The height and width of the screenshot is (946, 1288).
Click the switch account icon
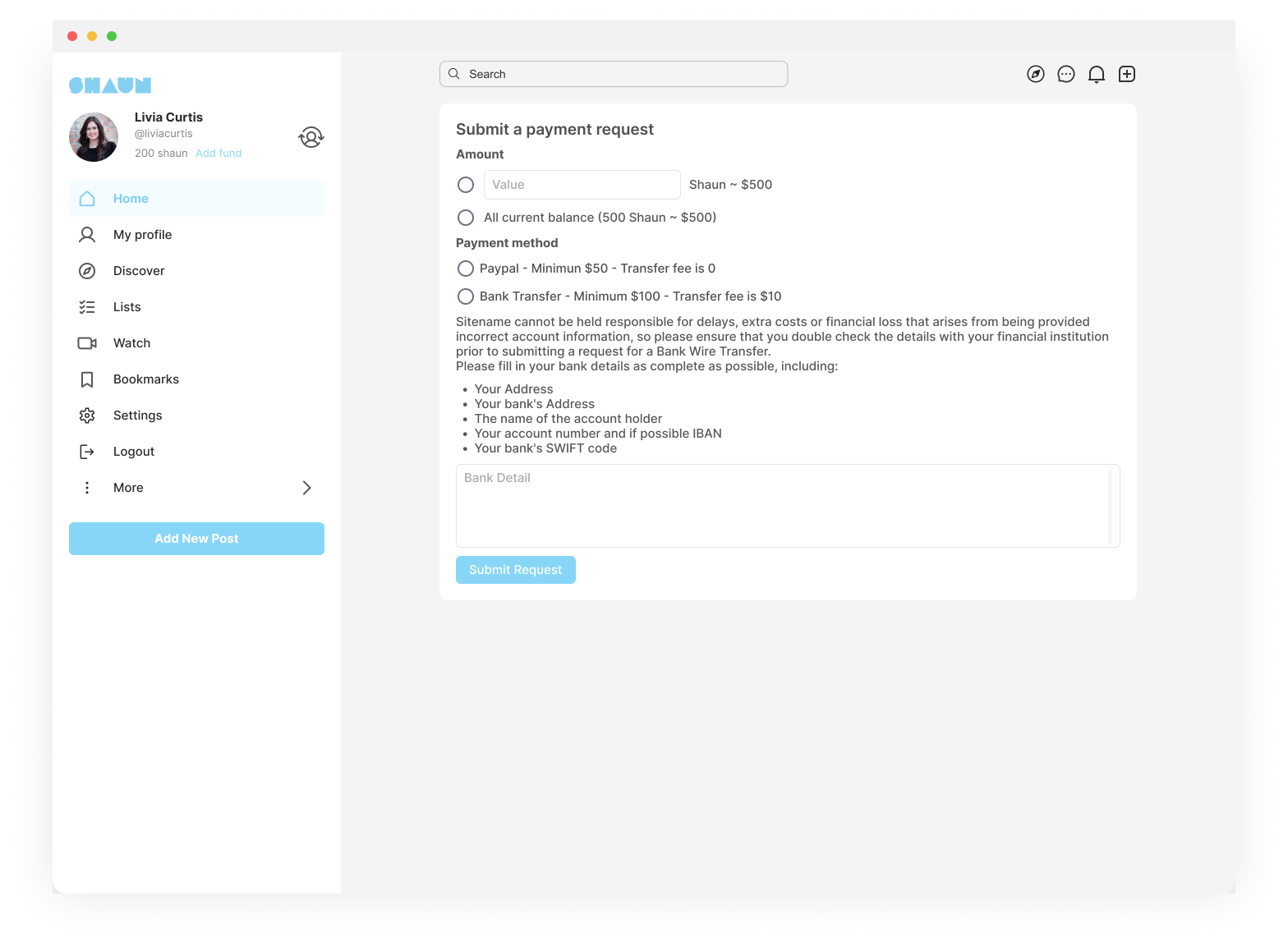pos(311,137)
